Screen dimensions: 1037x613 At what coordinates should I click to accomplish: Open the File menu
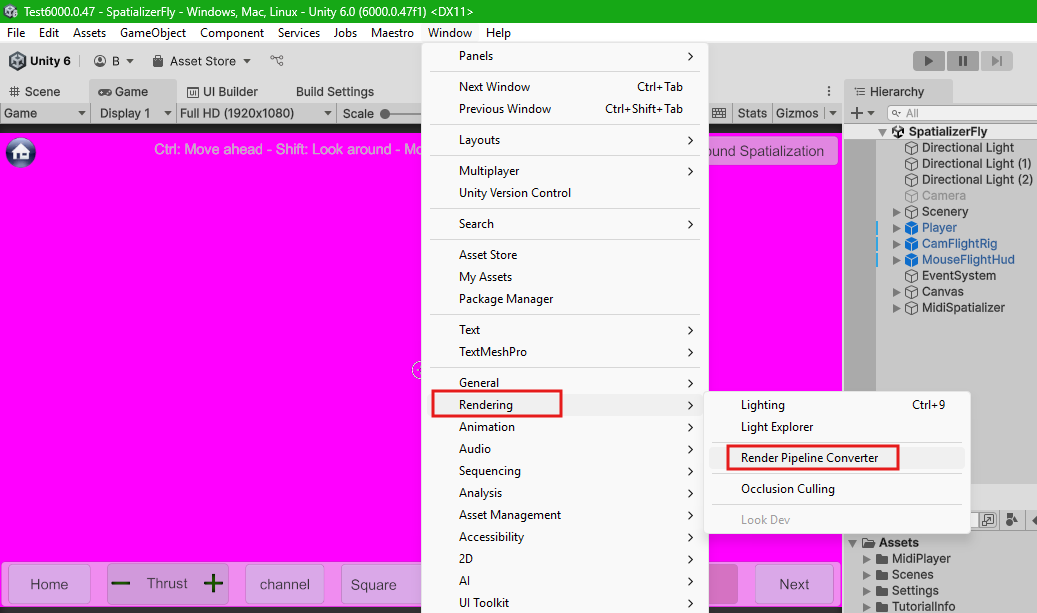coord(16,32)
